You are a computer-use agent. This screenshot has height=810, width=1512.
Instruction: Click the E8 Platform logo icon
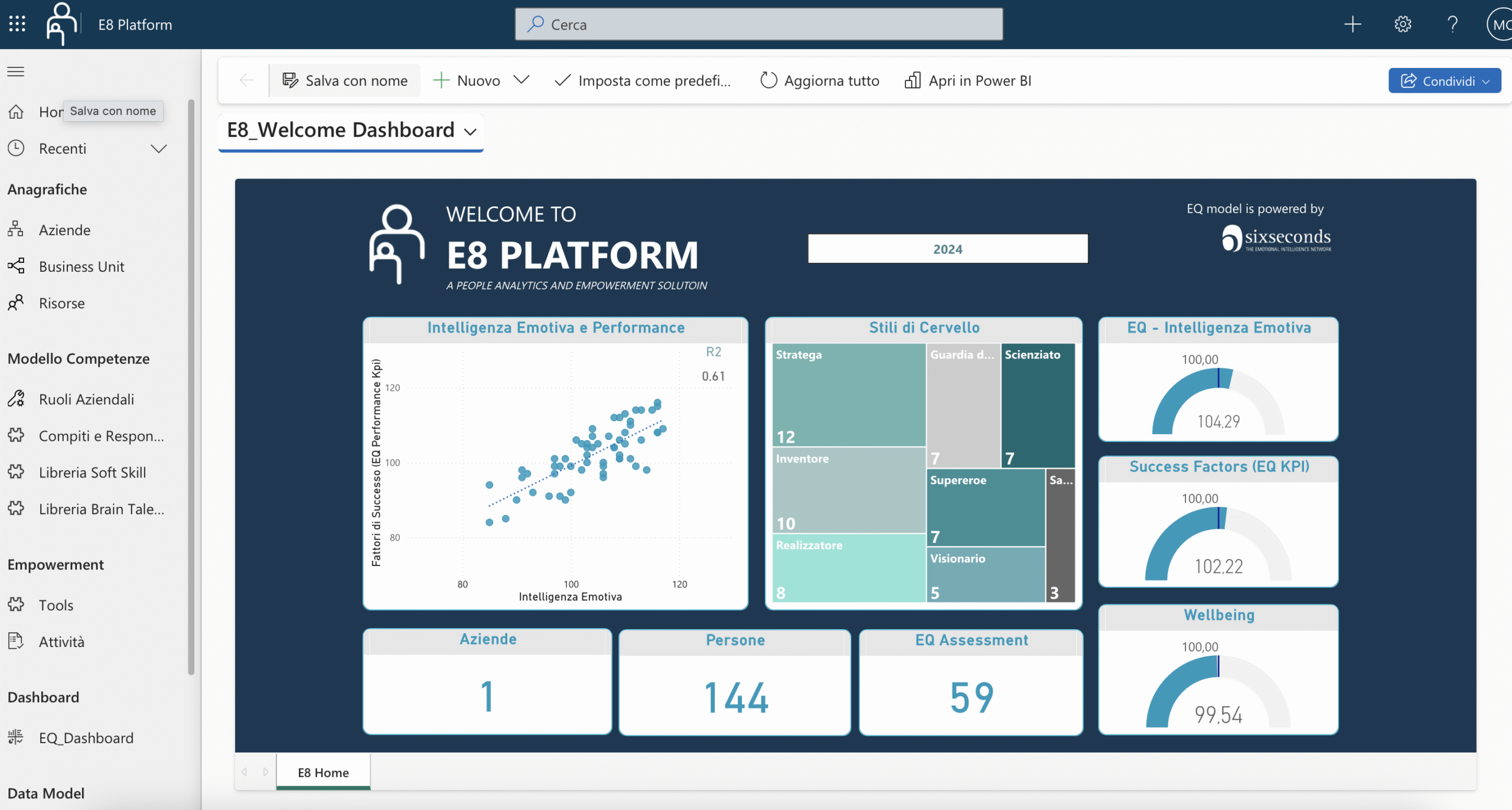[61, 24]
